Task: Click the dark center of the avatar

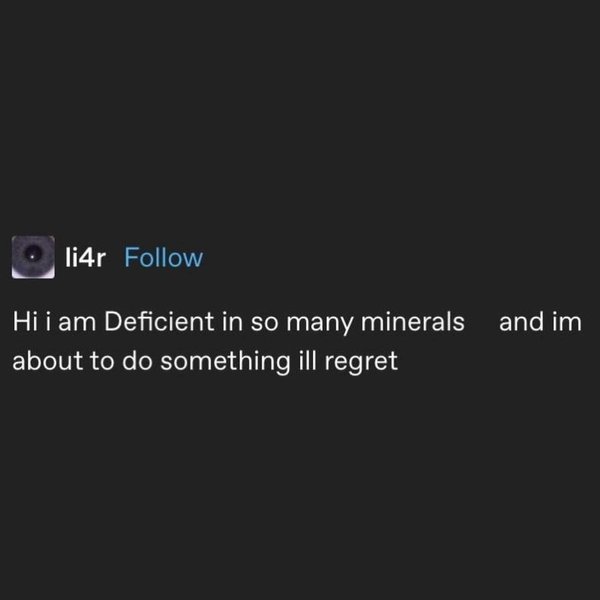Action: [34, 258]
